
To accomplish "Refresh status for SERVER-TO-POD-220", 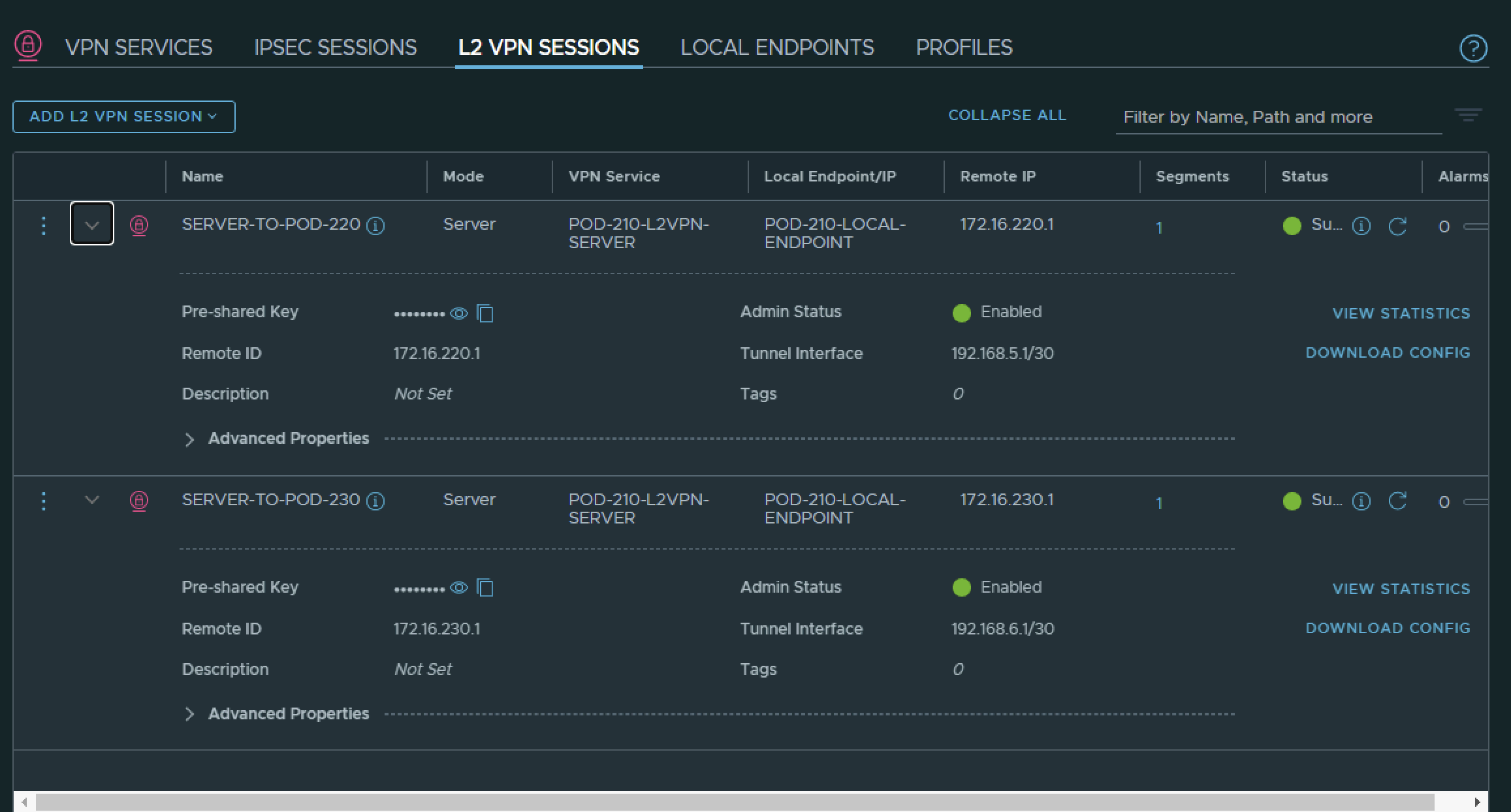I will point(1397,226).
